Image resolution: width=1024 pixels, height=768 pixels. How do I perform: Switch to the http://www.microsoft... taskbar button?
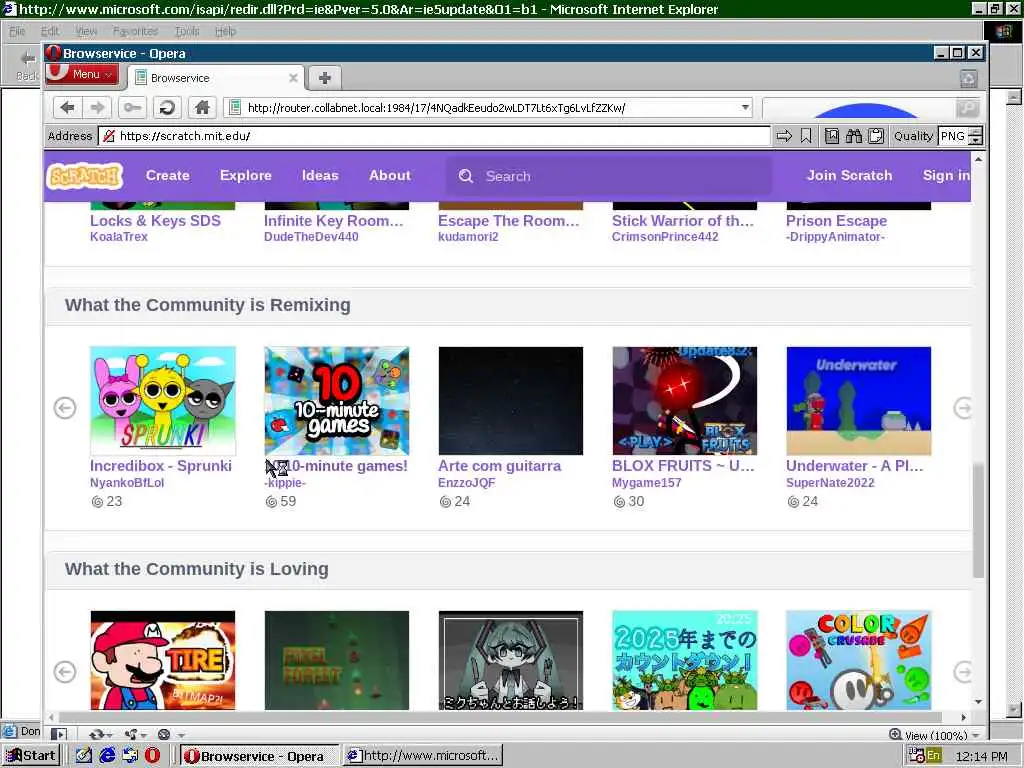tap(423, 756)
